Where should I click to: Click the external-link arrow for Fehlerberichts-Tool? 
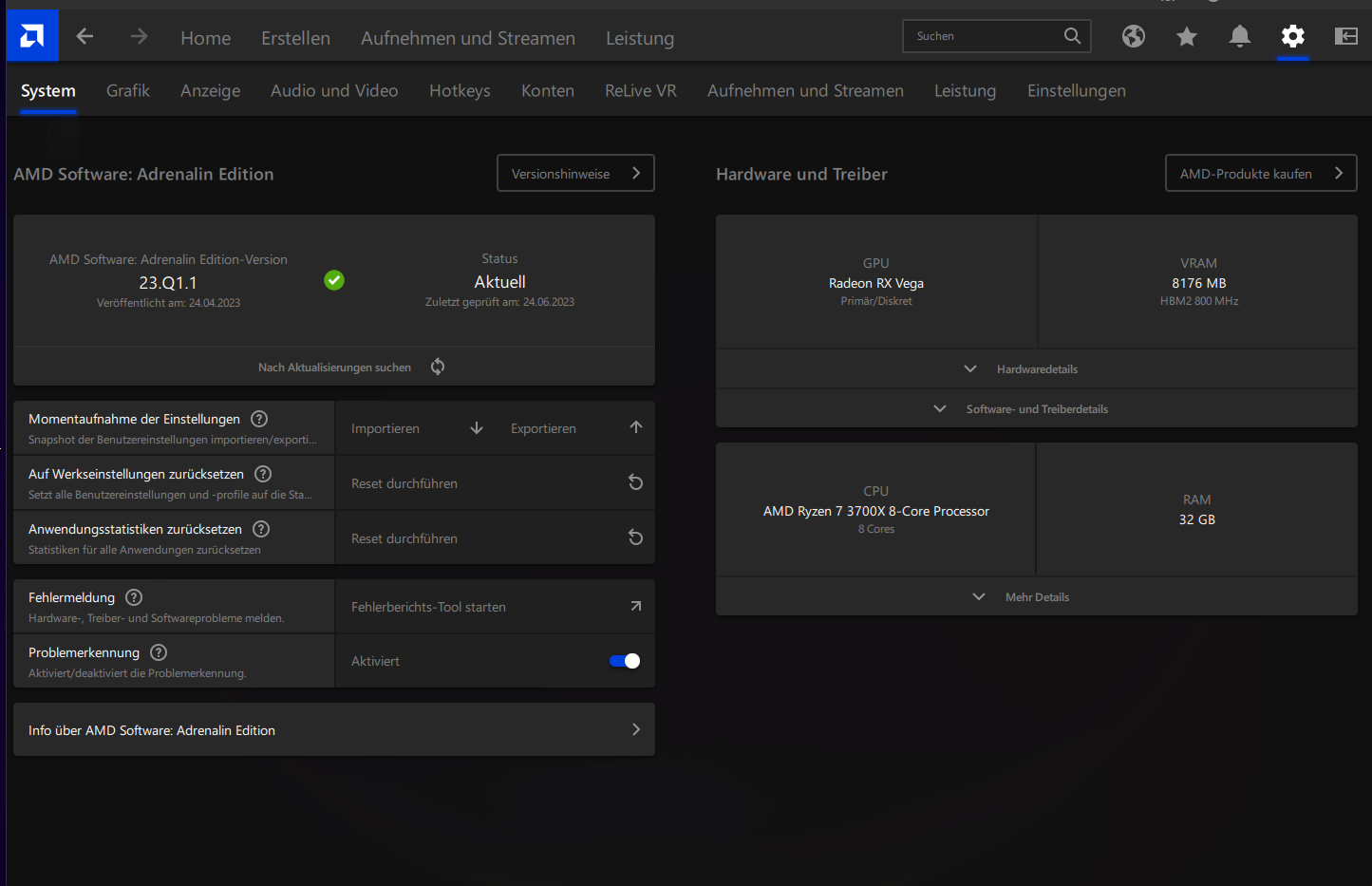pos(636,606)
